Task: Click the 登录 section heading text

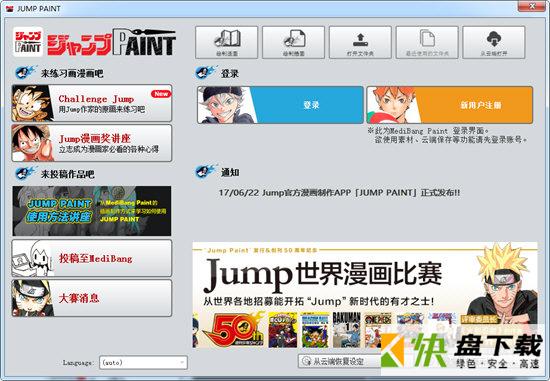Action: point(230,73)
